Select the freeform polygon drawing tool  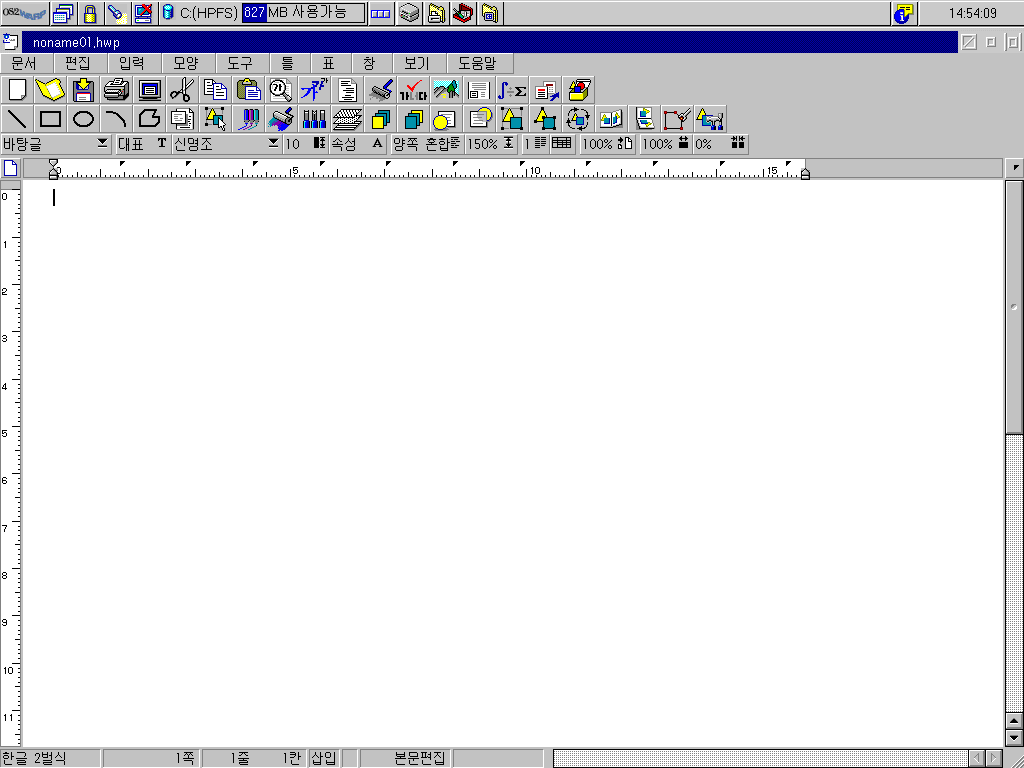[x=150, y=119]
